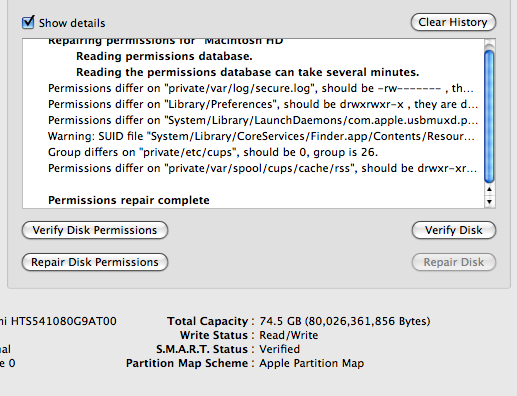517x396 pixels.
Task: Select the secure.log permissions differ line
Action: point(261,88)
